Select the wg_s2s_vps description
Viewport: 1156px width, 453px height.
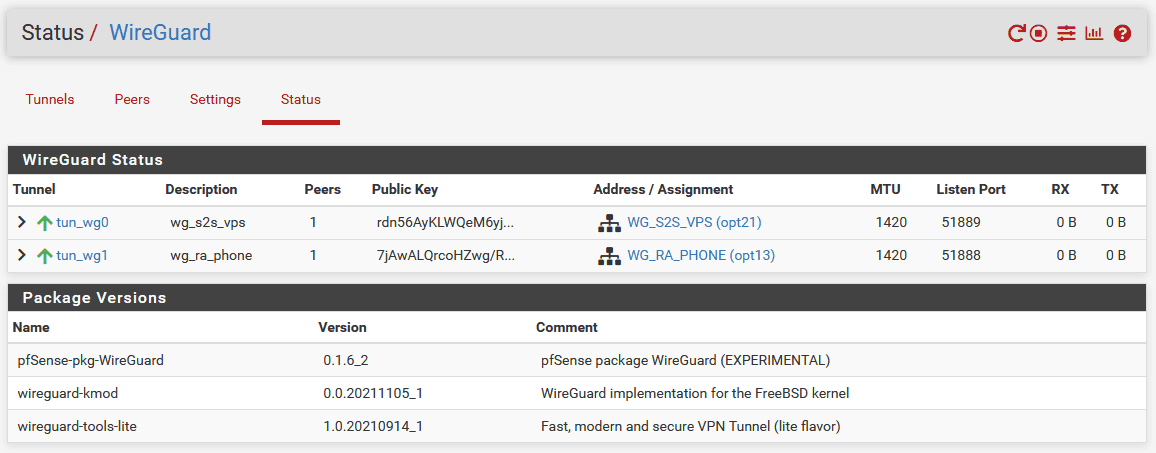[208, 222]
